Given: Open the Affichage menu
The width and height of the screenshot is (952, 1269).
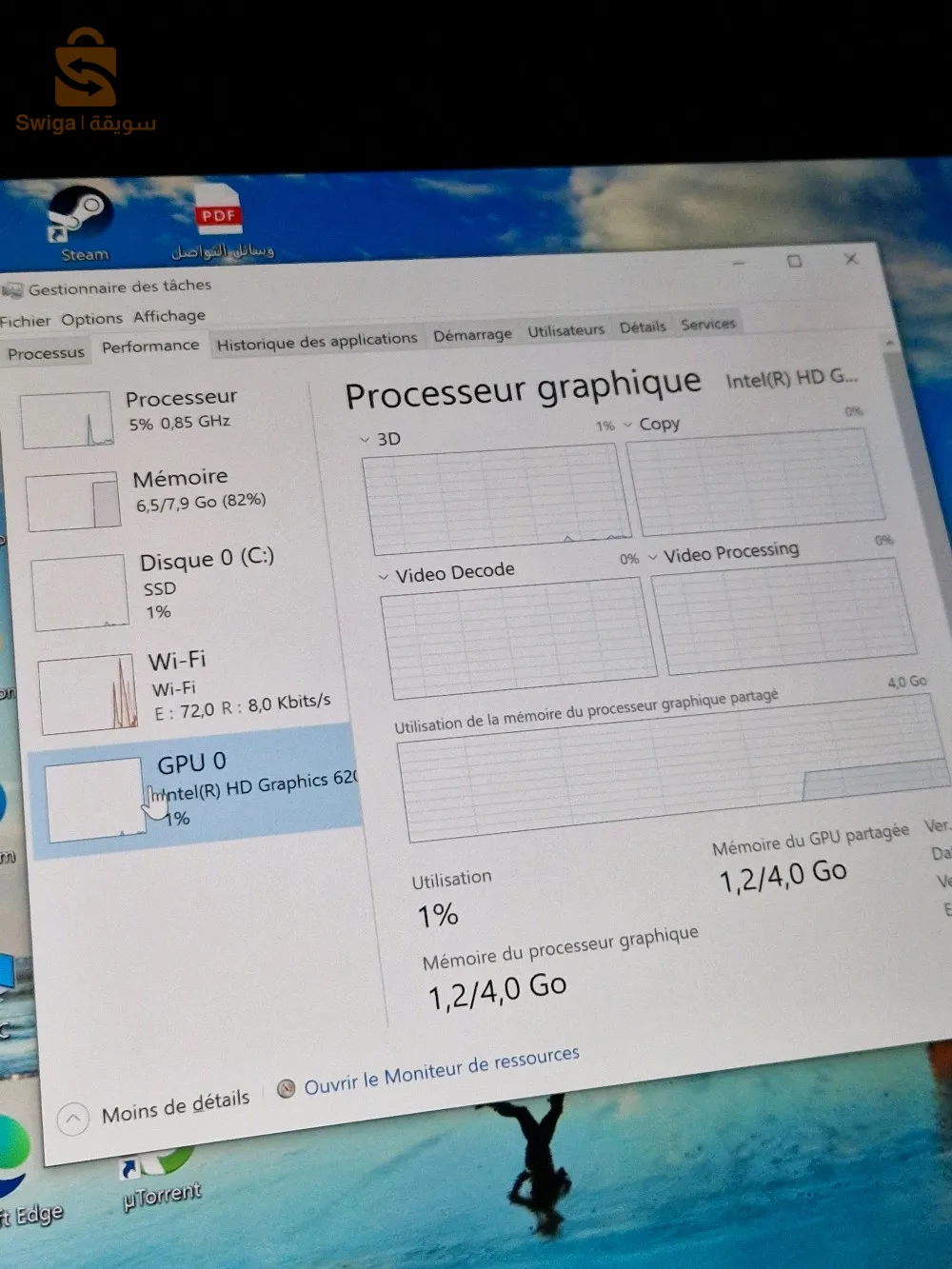Looking at the screenshot, I should pos(169,316).
